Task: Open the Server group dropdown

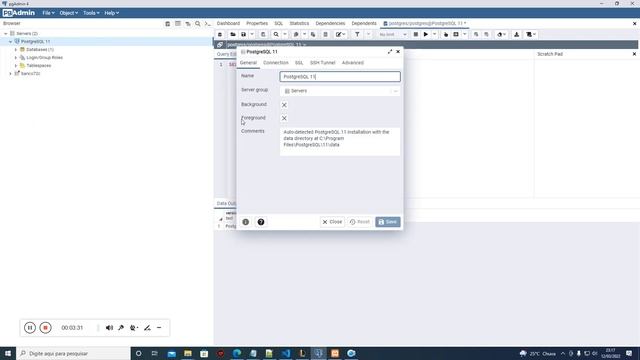Action: pyautogui.click(x=340, y=91)
